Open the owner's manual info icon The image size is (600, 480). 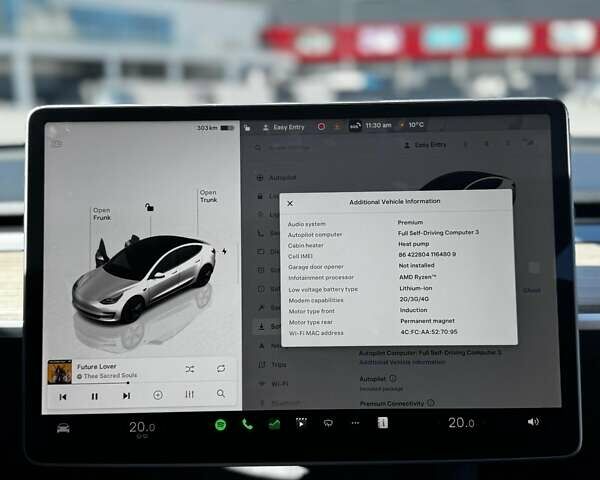click(383, 422)
